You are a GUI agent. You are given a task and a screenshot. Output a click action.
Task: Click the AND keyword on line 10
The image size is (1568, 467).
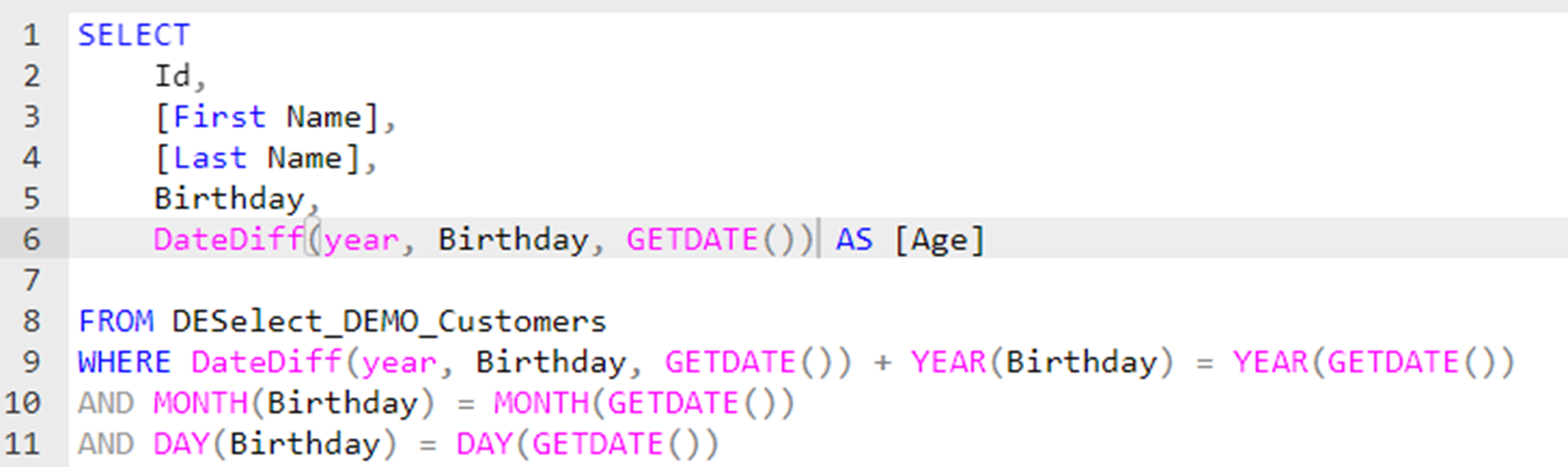(x=105, y=402)
